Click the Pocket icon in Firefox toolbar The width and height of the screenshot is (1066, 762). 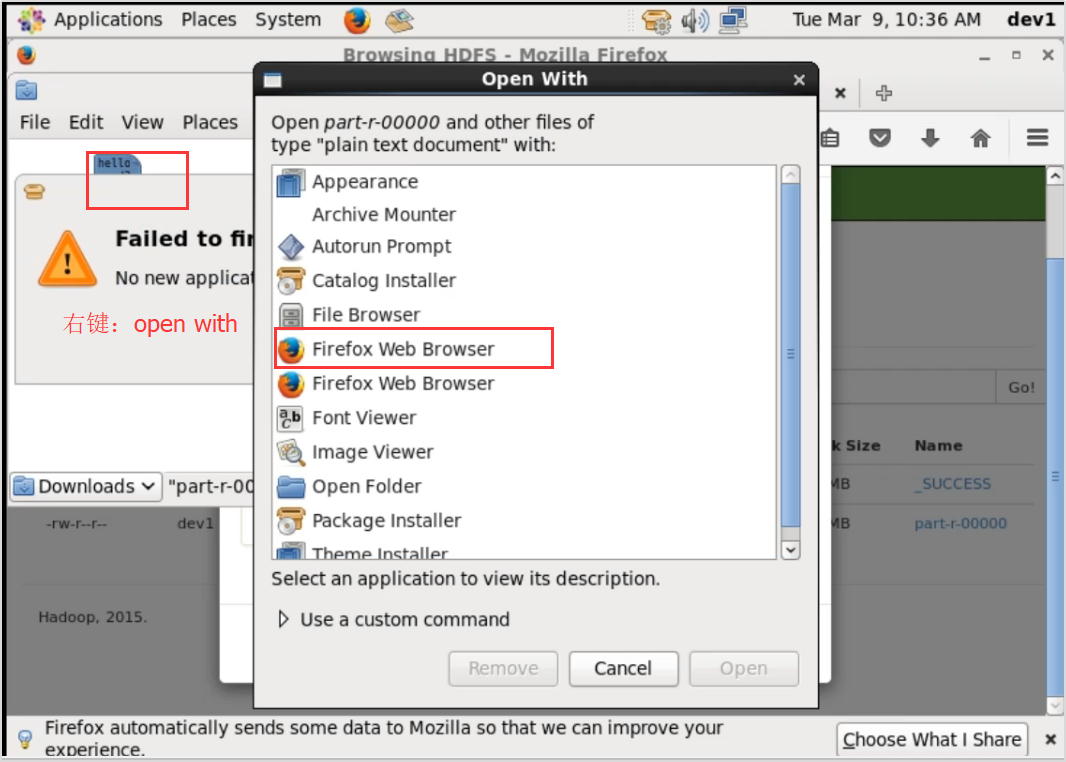coord(880,139)
